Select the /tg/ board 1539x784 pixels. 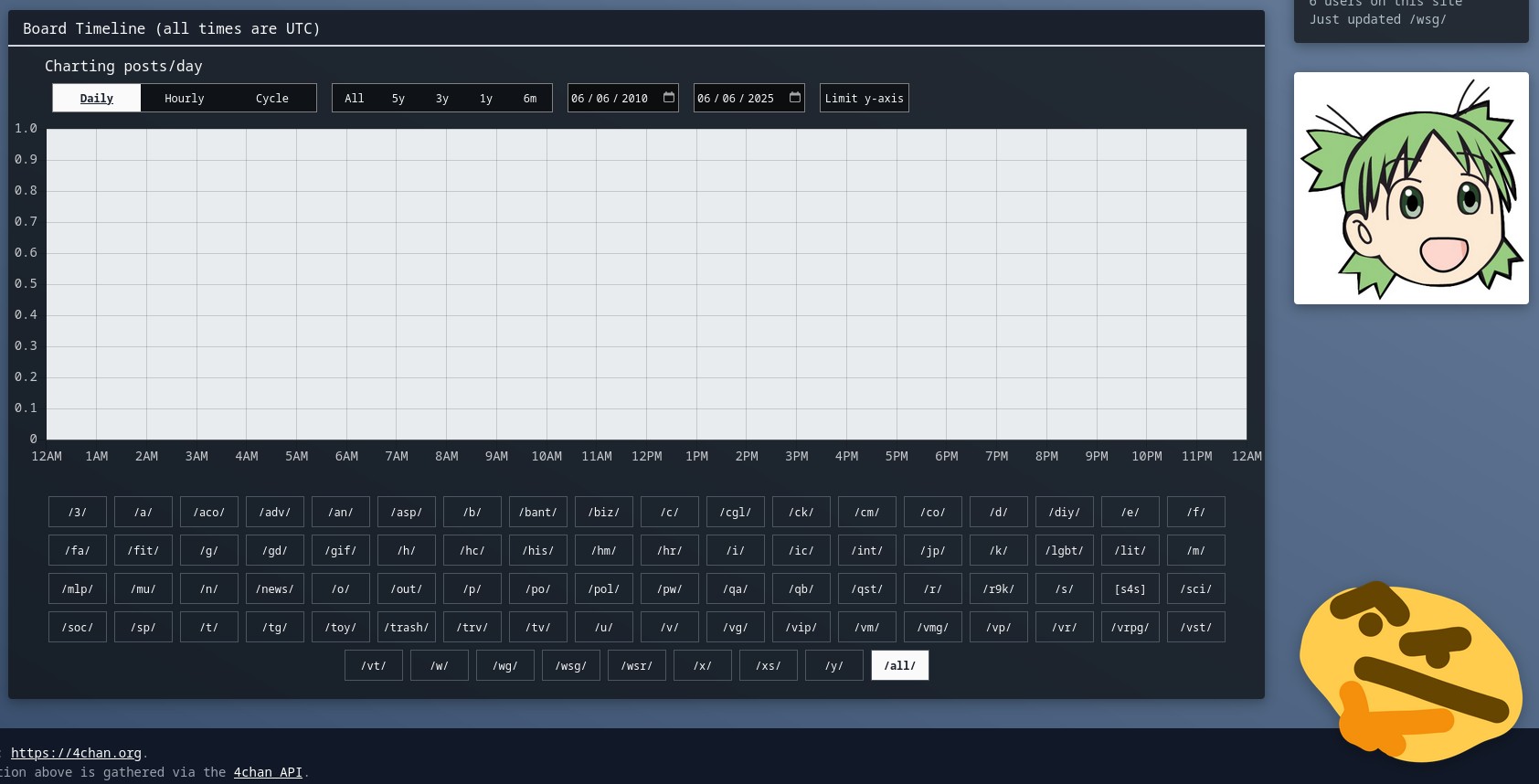(275, 627)
